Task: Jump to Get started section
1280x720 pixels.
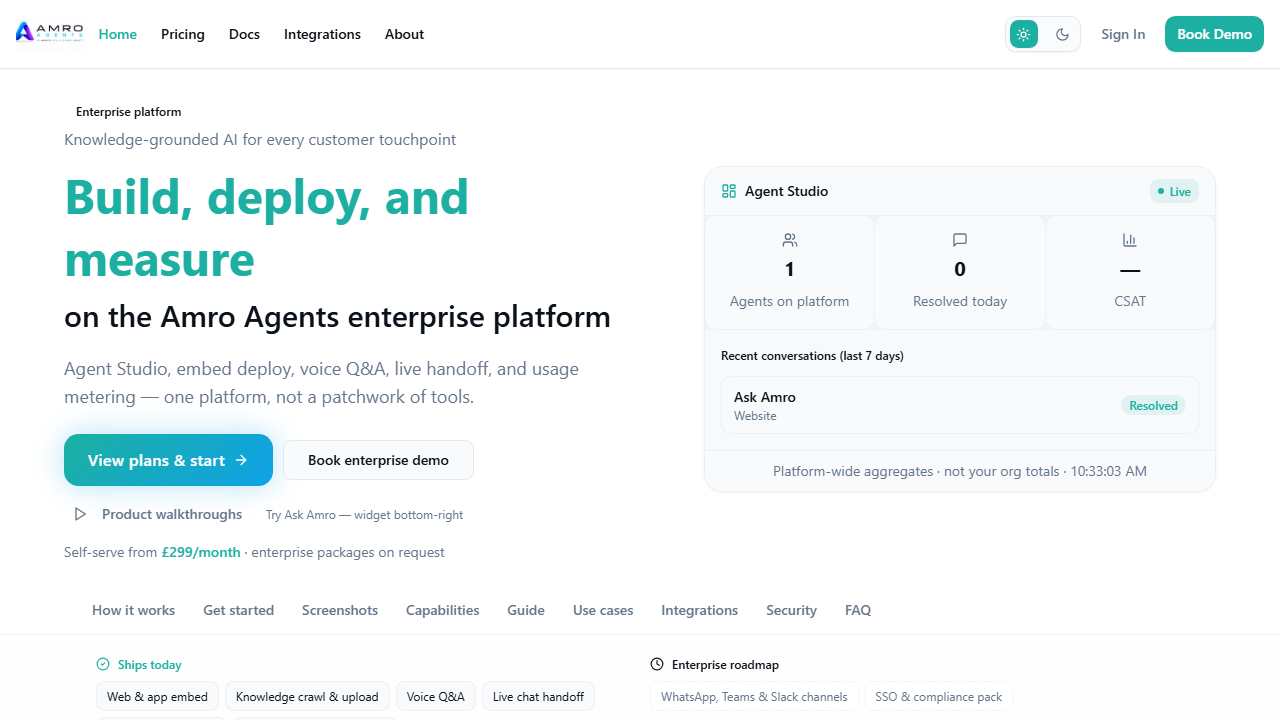Action: pyautogui.click(x=238, y=610)
